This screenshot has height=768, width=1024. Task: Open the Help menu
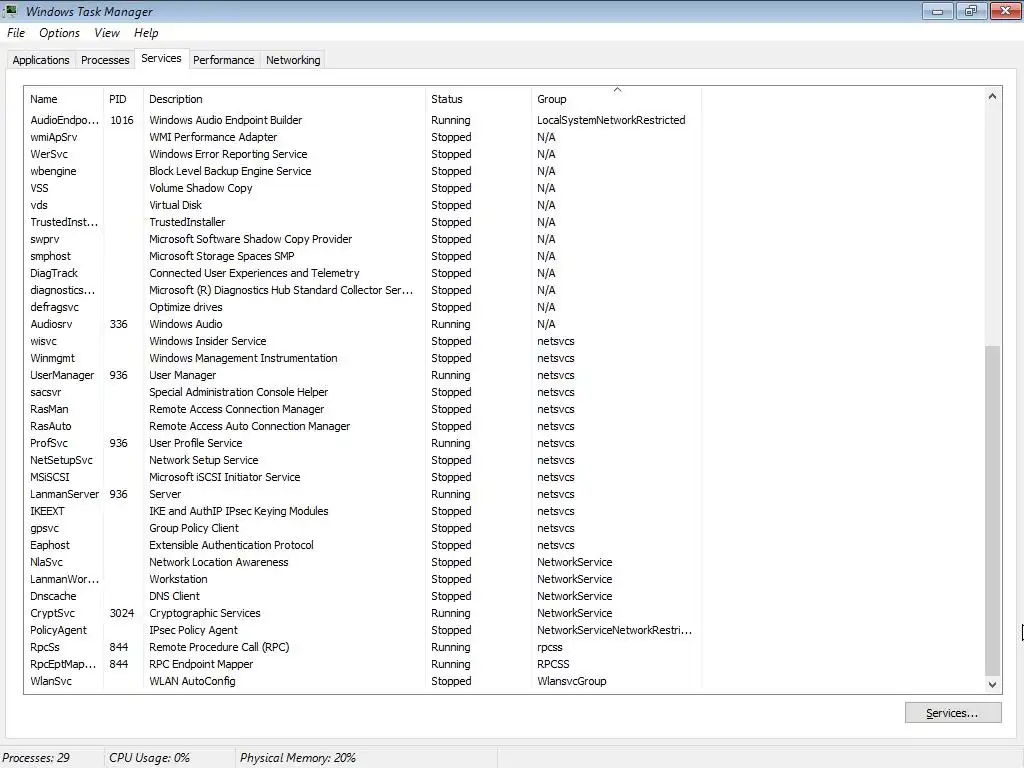coord(146,33)
